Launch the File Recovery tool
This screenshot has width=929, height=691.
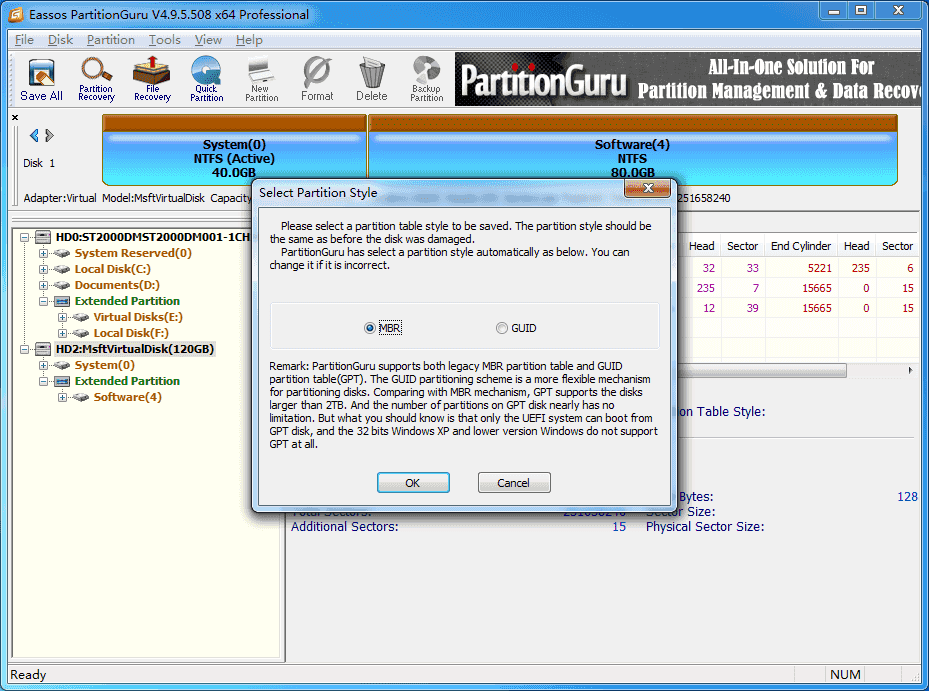[152, 80]
